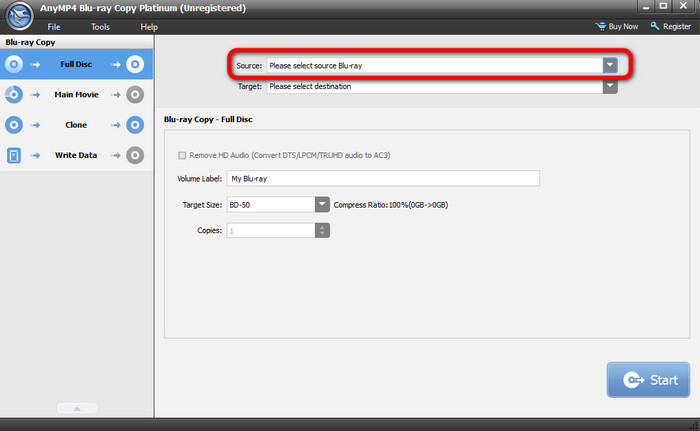Click the Start button

tap(648, 380)
